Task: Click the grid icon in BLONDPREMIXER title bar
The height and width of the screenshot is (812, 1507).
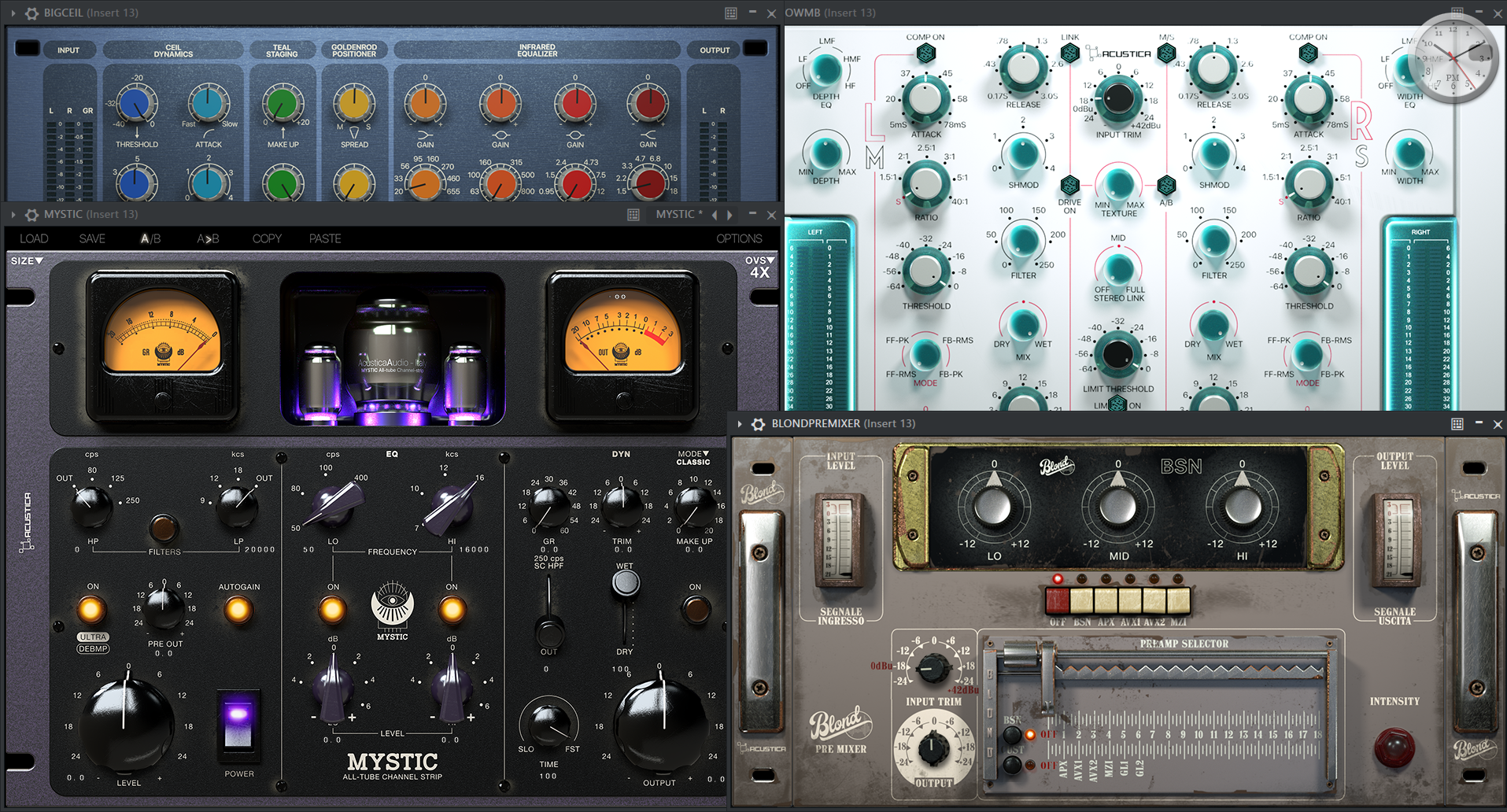Action: coord(1457,424)
